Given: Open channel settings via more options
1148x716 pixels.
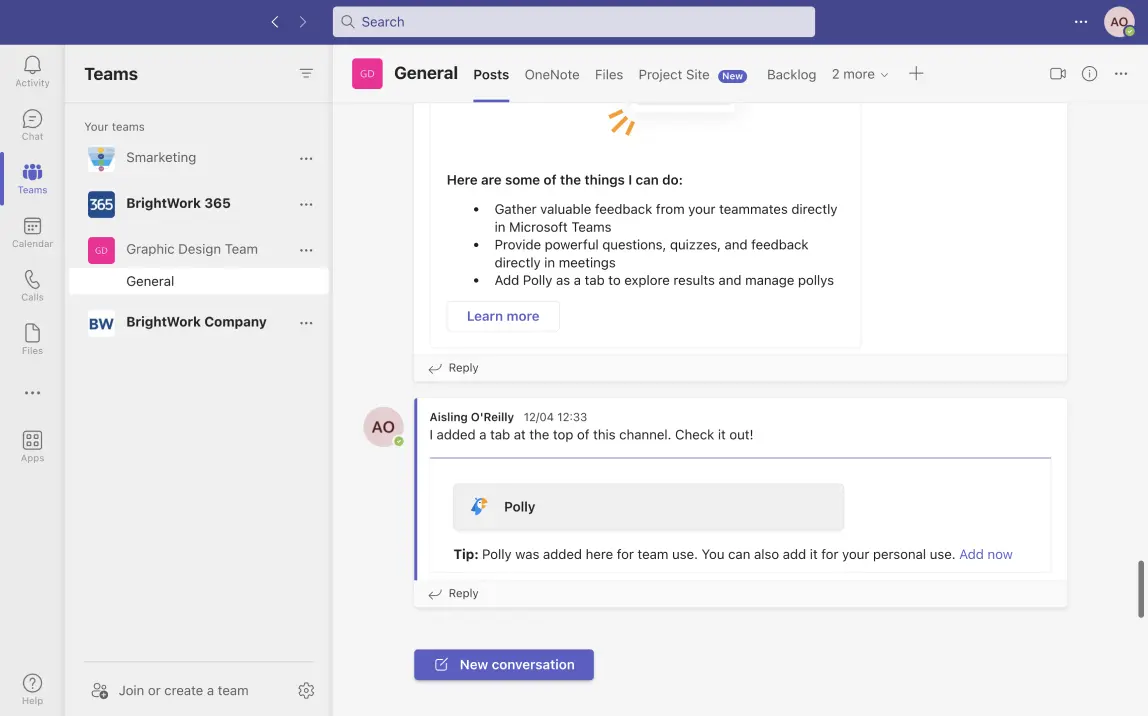Looking at the screenshot, I should [1120, 73].
